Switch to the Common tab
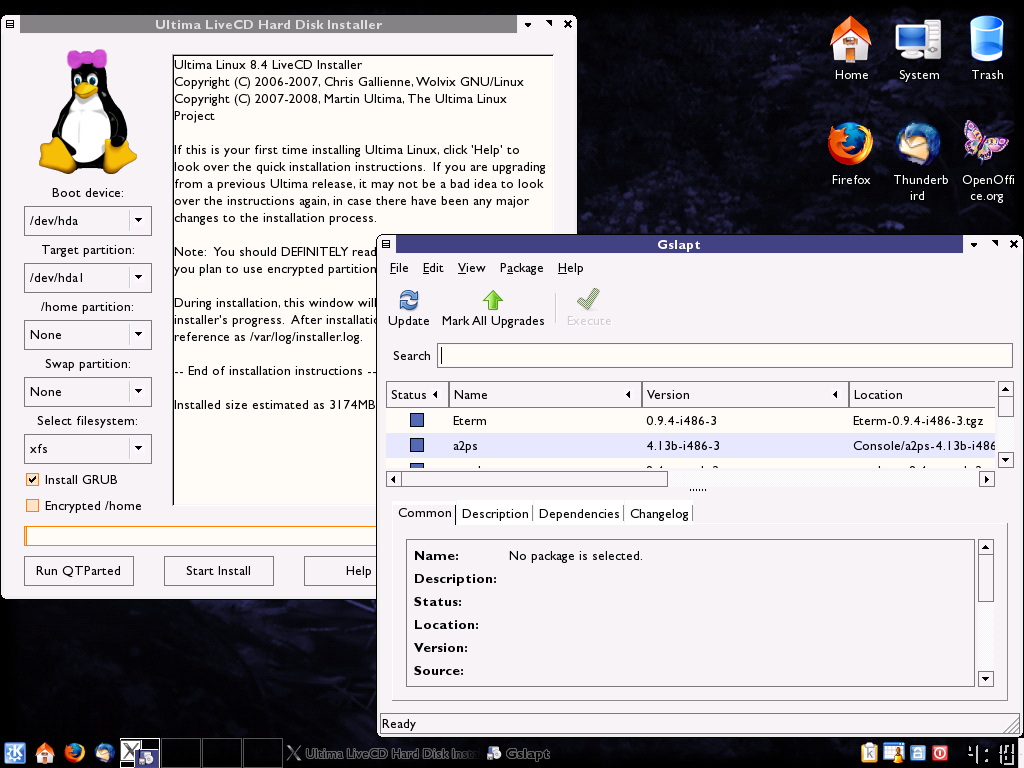Image resolution: width=1024 pixels, height=768 pixels. (x=424, y=513)
